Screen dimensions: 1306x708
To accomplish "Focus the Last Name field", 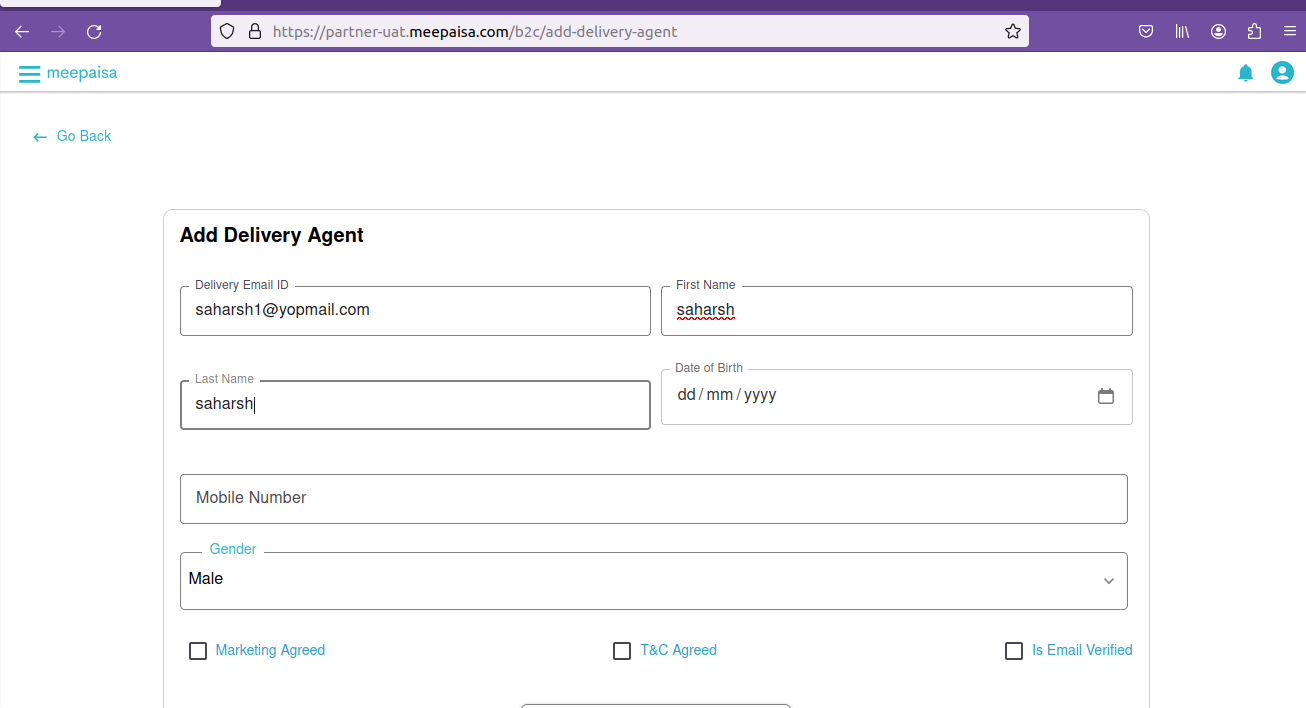I will (415, 405).
